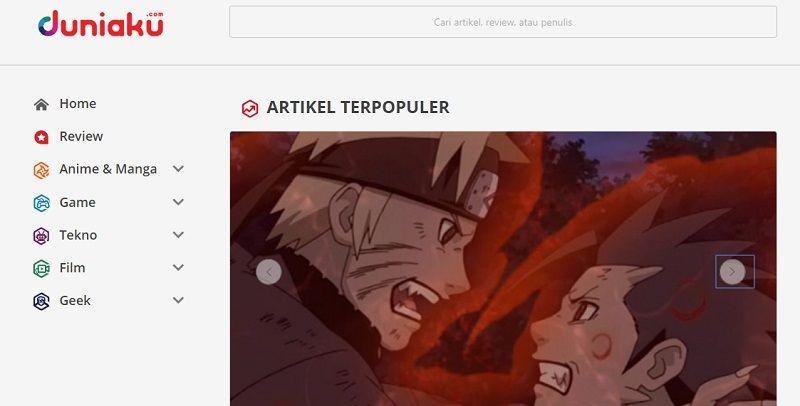Expand the Tekno submenu chevron

click(x=178, y=235)
